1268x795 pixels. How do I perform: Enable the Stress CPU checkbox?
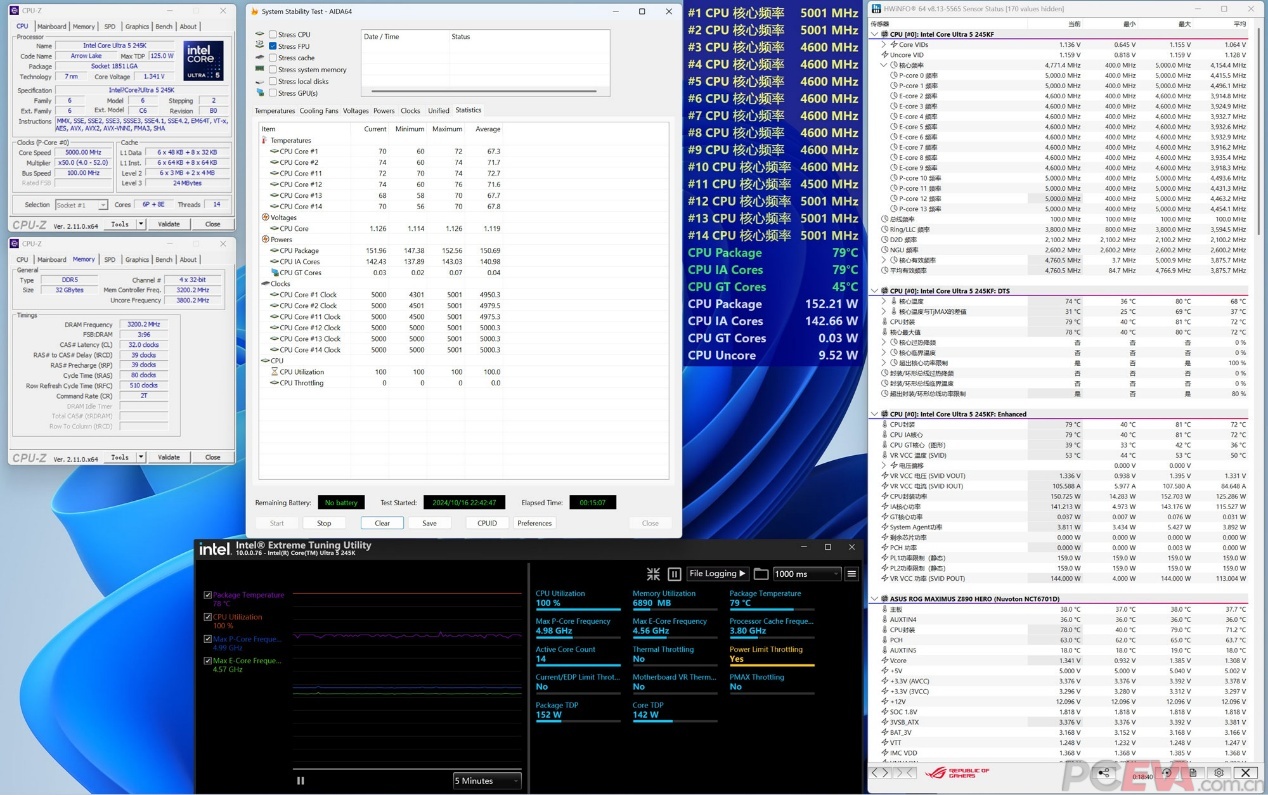(273, 34)
